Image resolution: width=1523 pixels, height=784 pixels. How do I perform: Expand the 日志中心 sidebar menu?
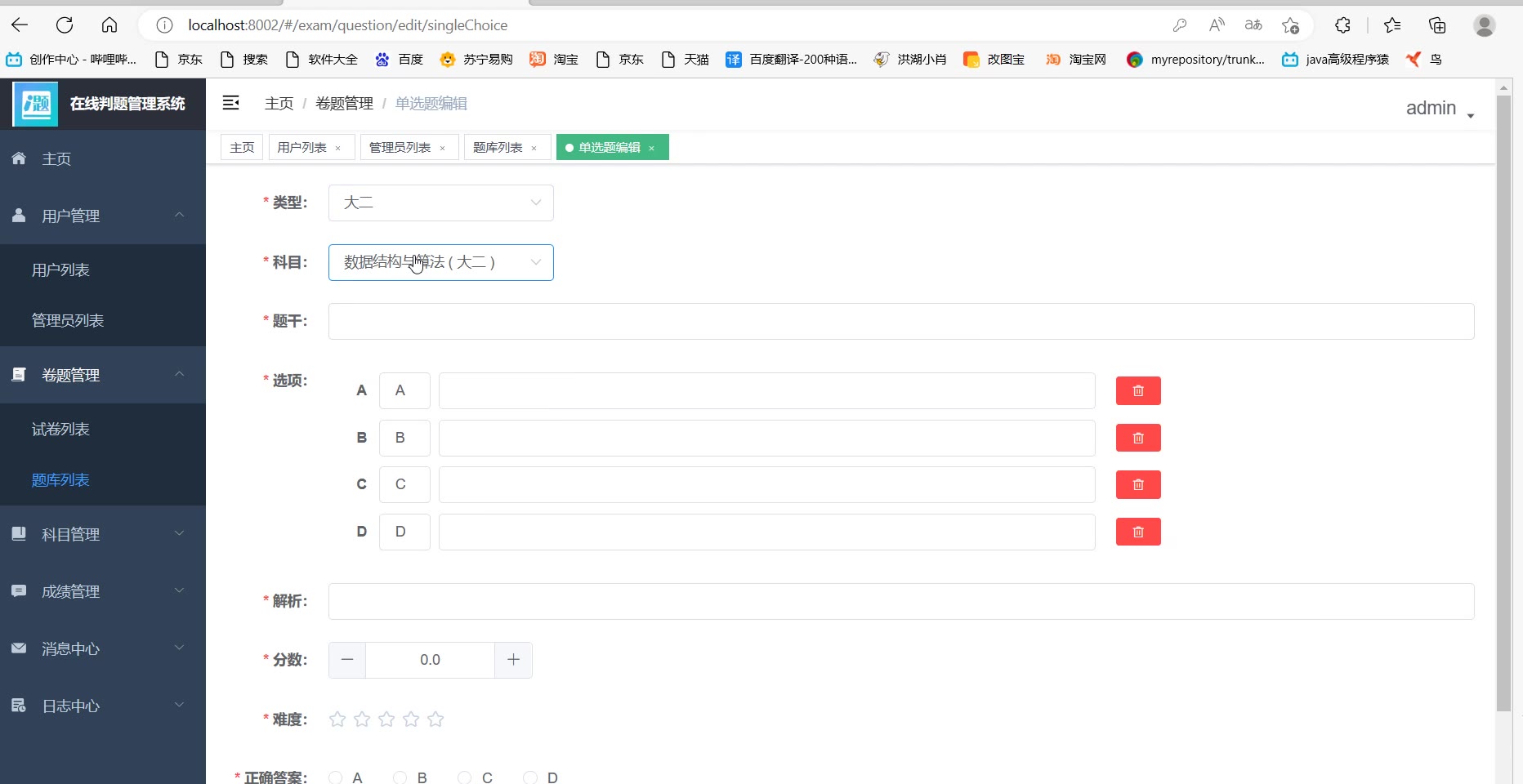click(x=103, y=706)
